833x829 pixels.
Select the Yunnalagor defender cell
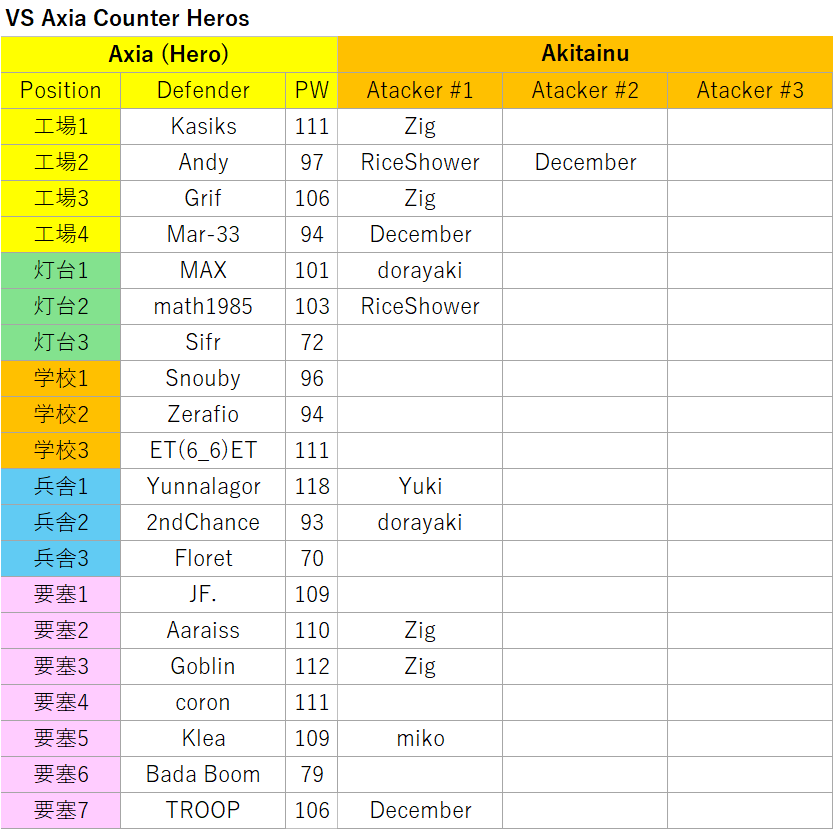point(203,486)
